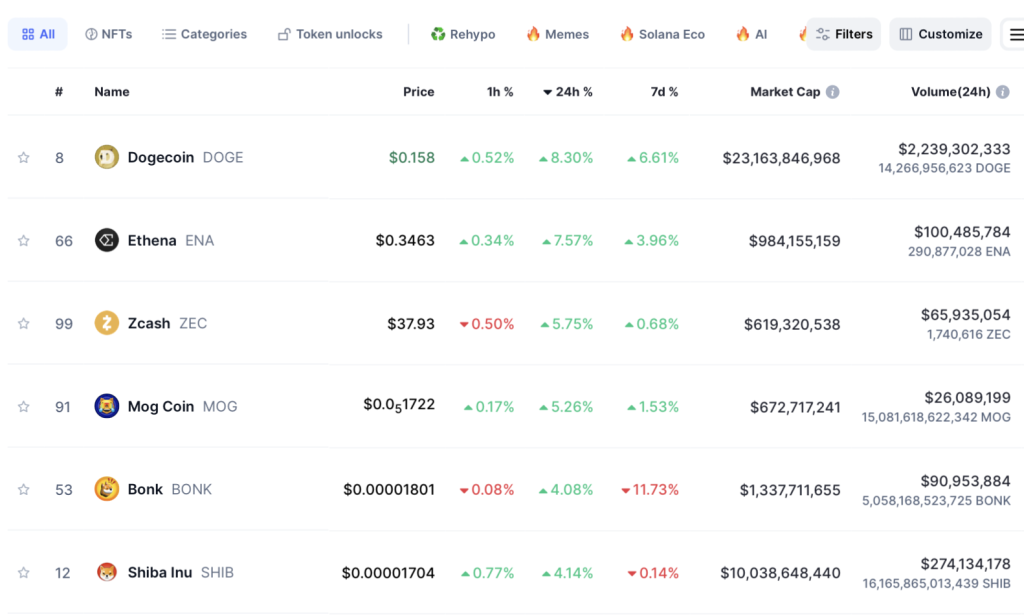This screenshot has width=1024, height=616.
Task: Click the Bonk coin logo
Action: tap(106, 489)
